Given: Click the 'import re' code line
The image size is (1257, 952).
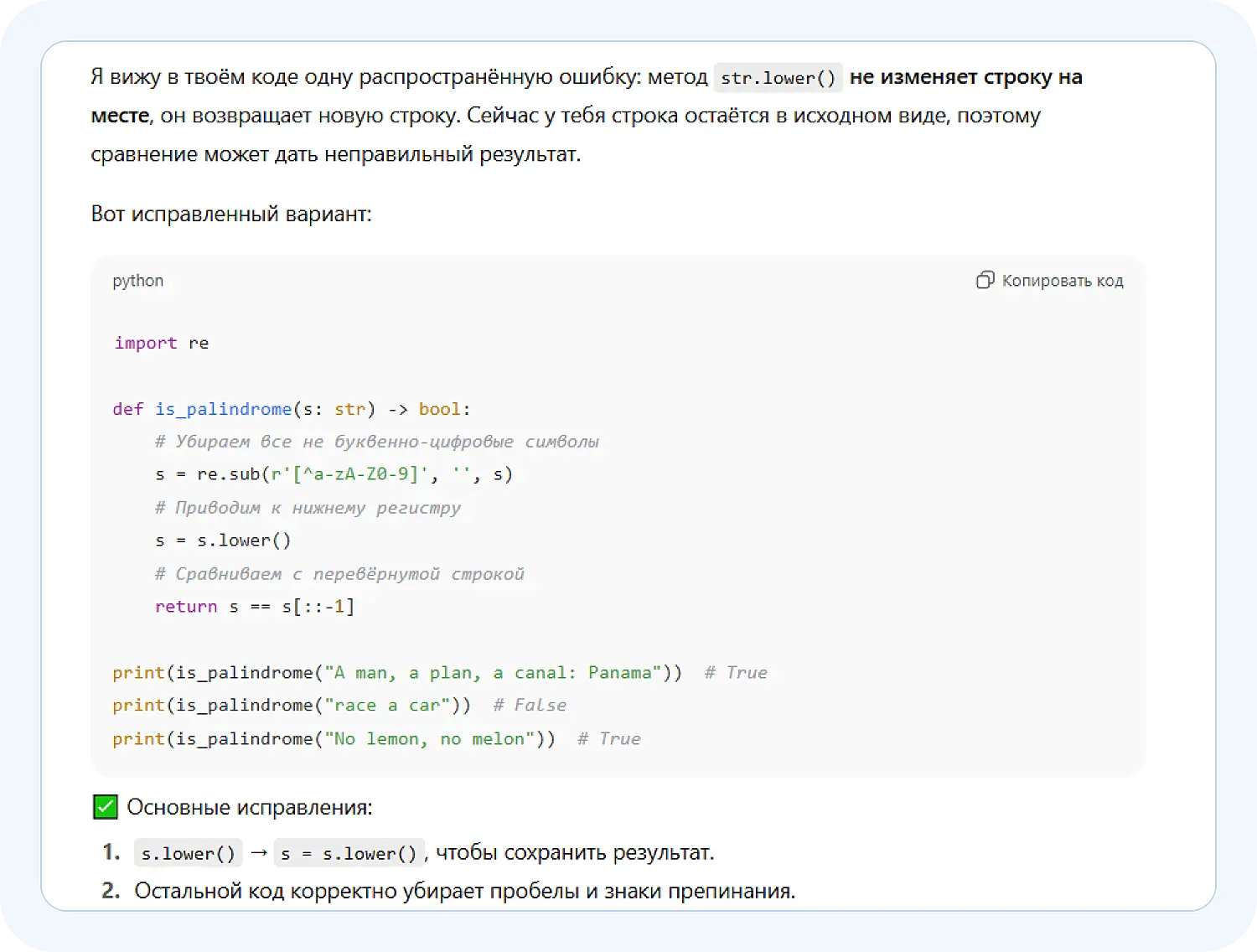Looking at the screenshot, I should [x=162, y=343].
